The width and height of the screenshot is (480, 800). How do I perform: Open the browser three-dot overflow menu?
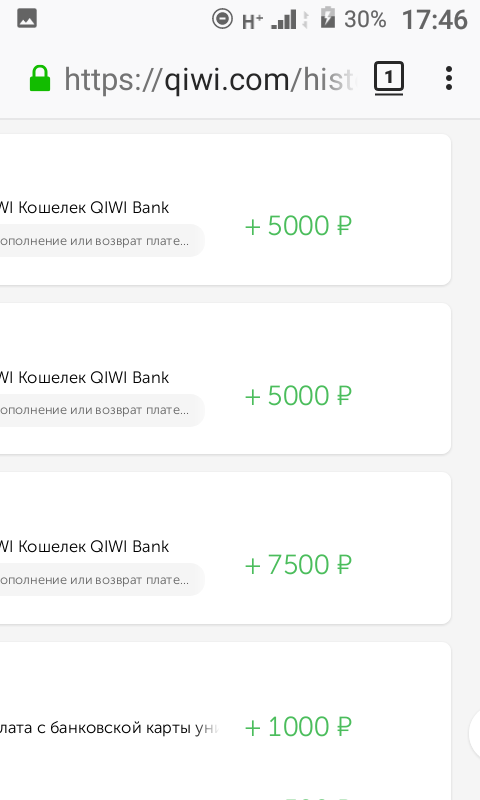tap(448, 79)
